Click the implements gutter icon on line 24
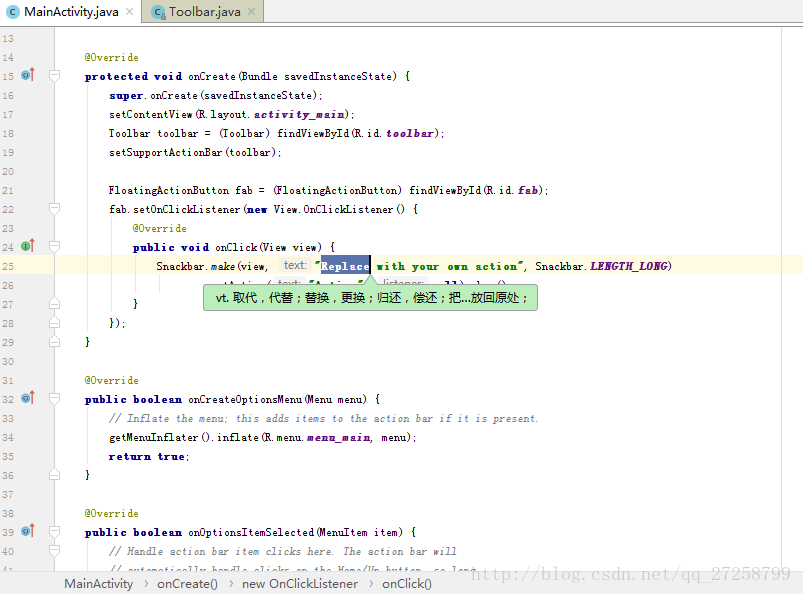 pyautogui.click(x=28, y=246)
